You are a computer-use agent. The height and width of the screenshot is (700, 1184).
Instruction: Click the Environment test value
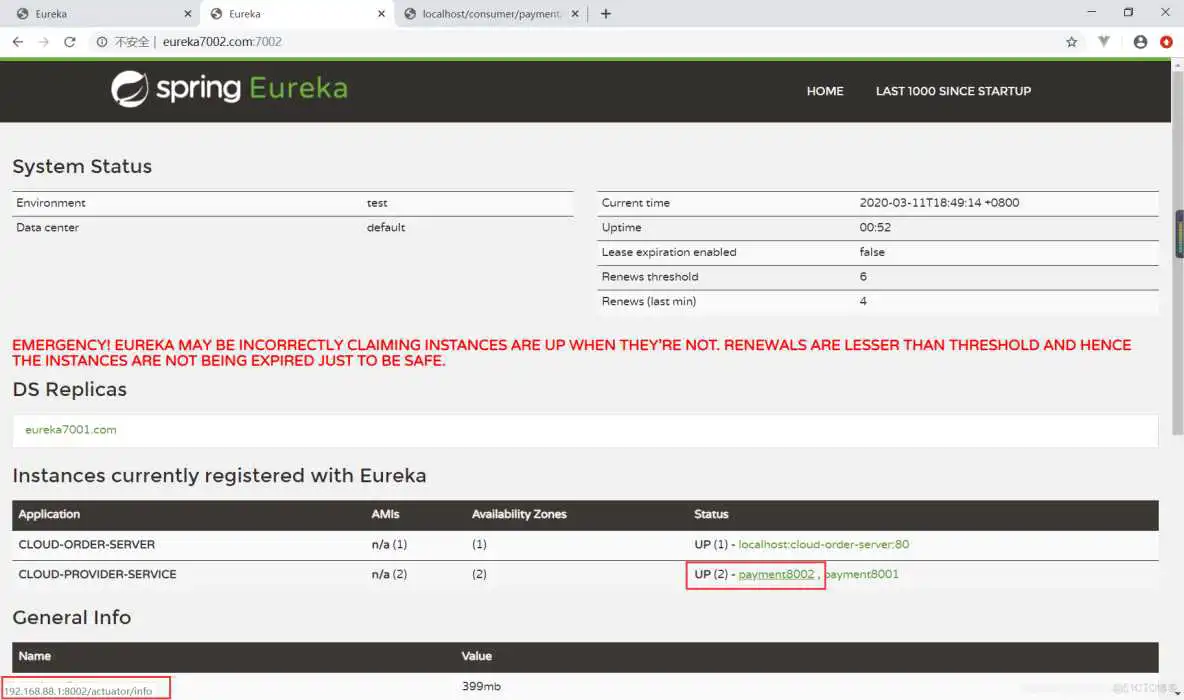click(377, 203)
